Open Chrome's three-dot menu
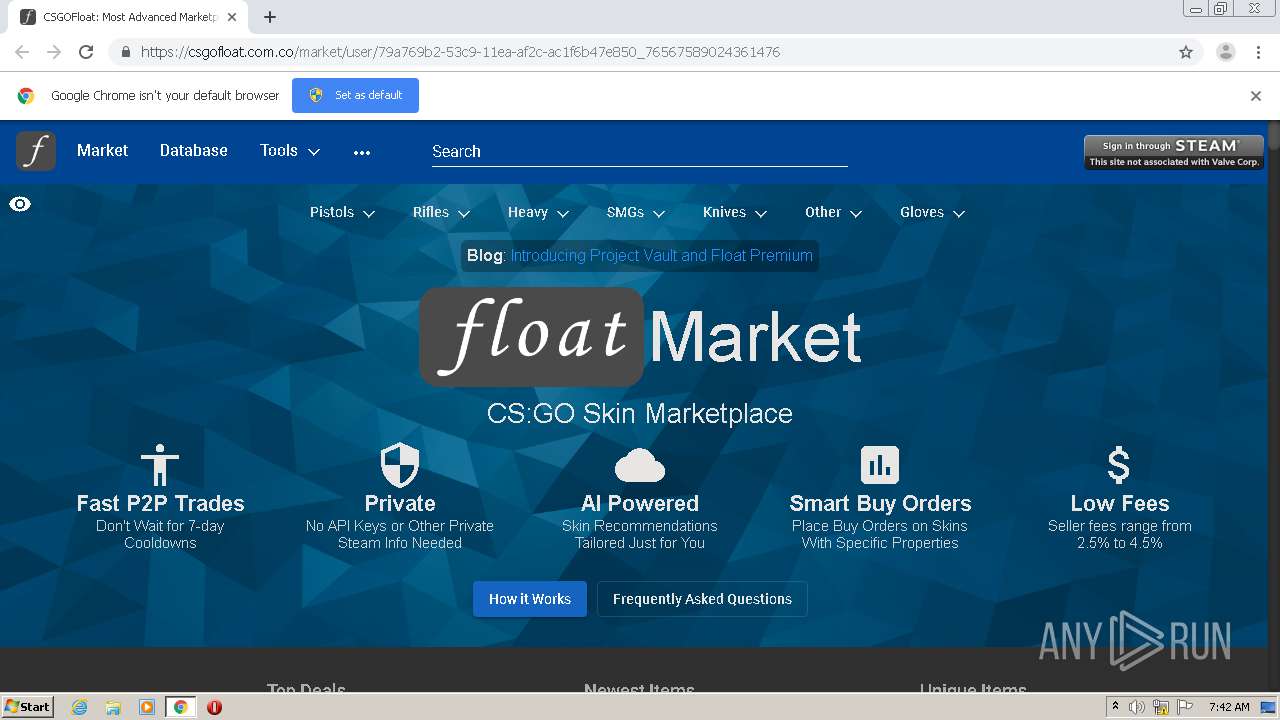This screenshot has width=1280, height=720. click(1258, 52)
